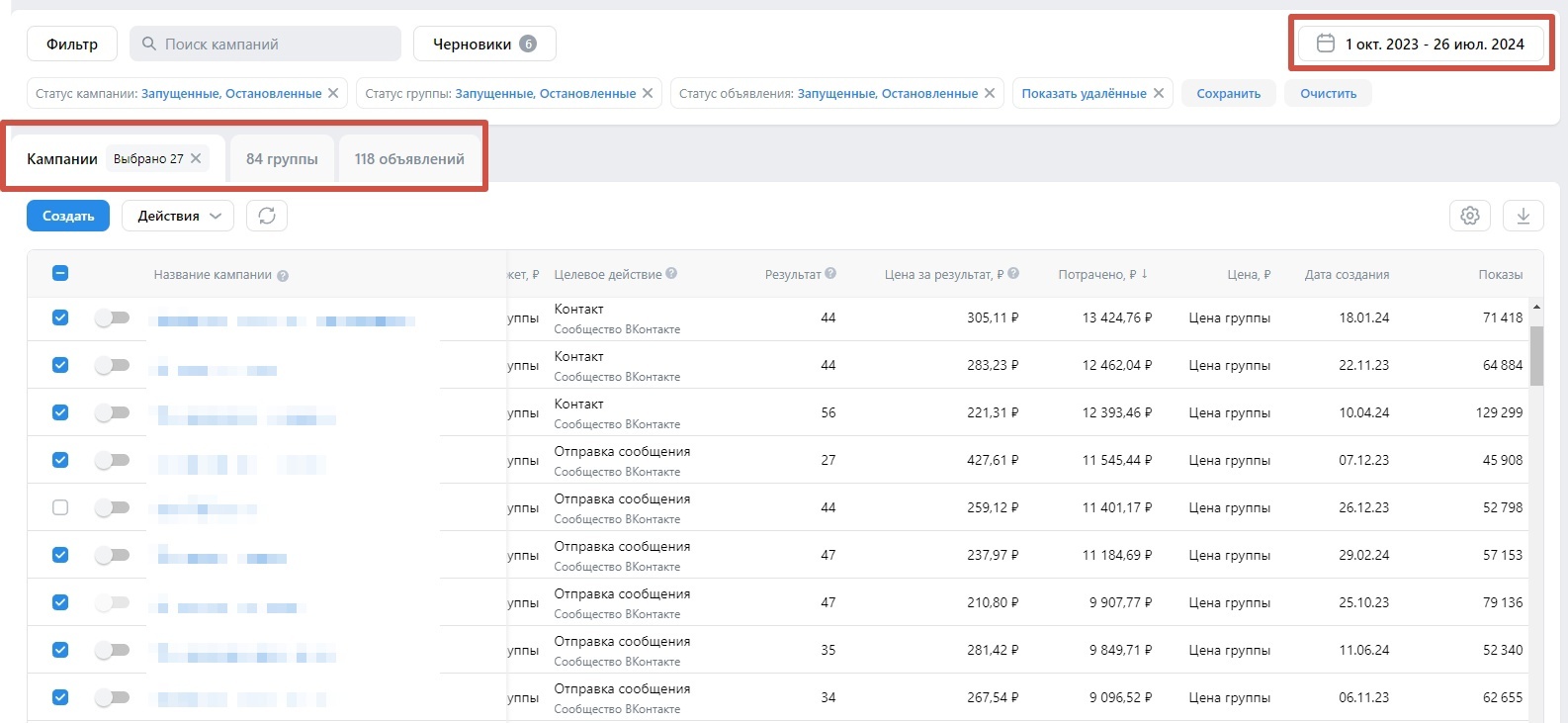The height and width of the screenshot is (723, 1568).
Task: Click 'Очистить' to clear filters
Action: [x=1329, y=93]
